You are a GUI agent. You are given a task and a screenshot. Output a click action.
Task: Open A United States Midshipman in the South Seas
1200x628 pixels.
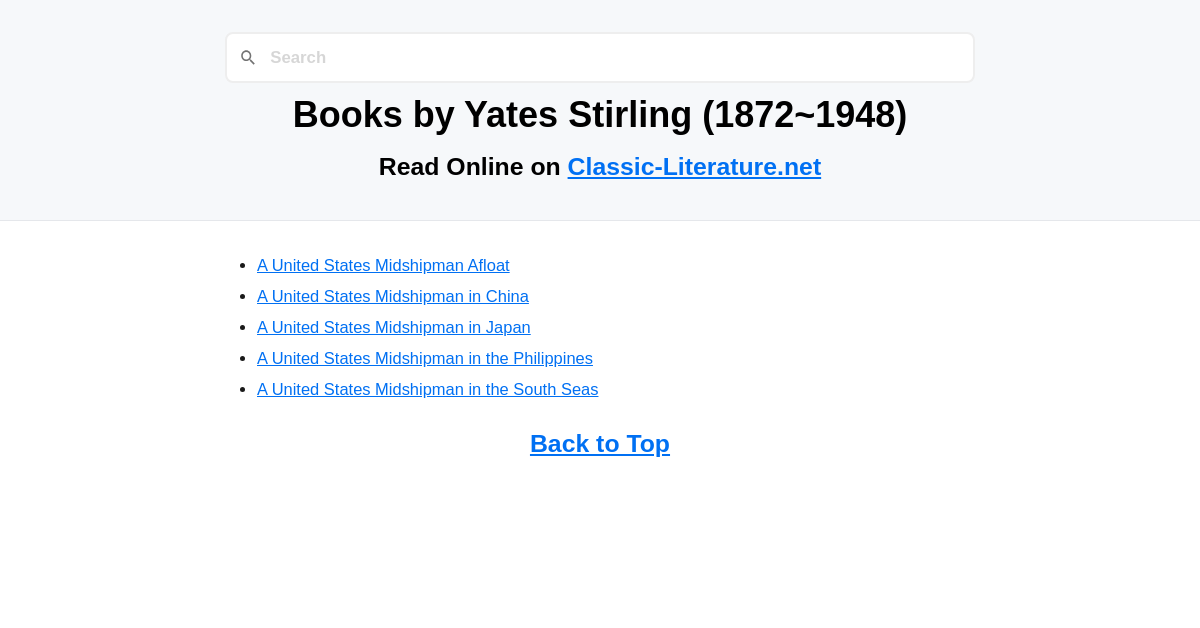(x=428, y=389)
